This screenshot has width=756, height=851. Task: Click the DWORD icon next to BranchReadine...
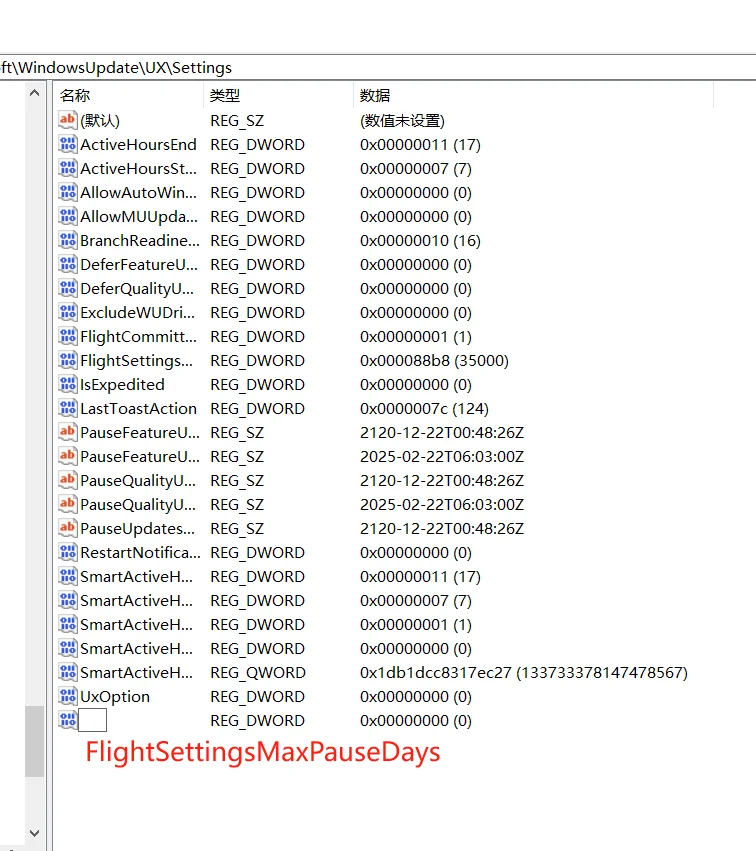coord(67,240)
